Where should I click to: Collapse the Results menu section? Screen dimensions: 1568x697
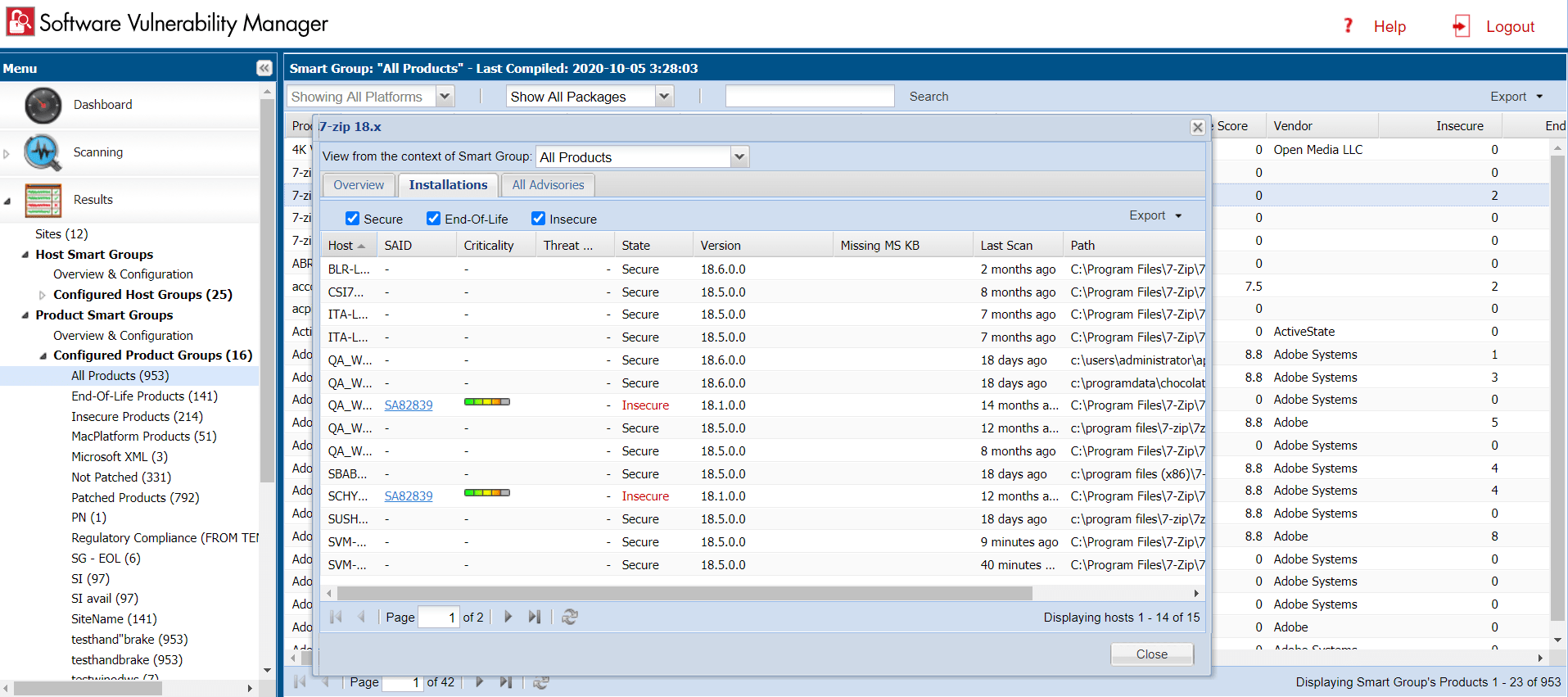[7, 201]
